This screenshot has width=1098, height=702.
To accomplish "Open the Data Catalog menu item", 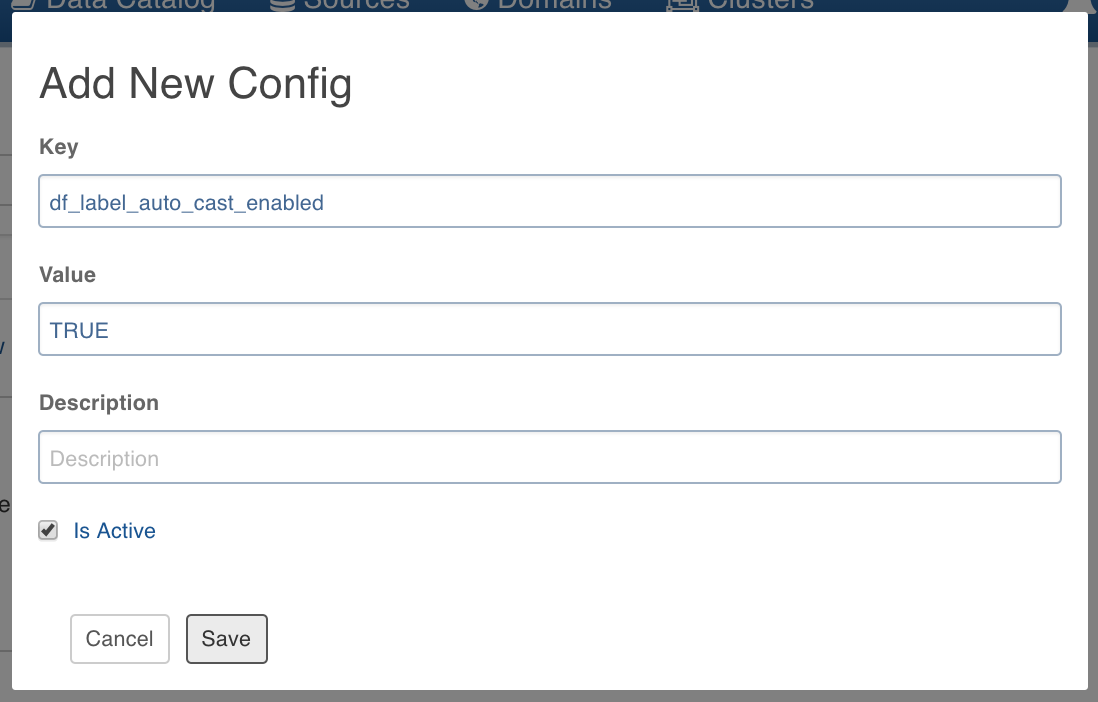I will tap(130, 5).
